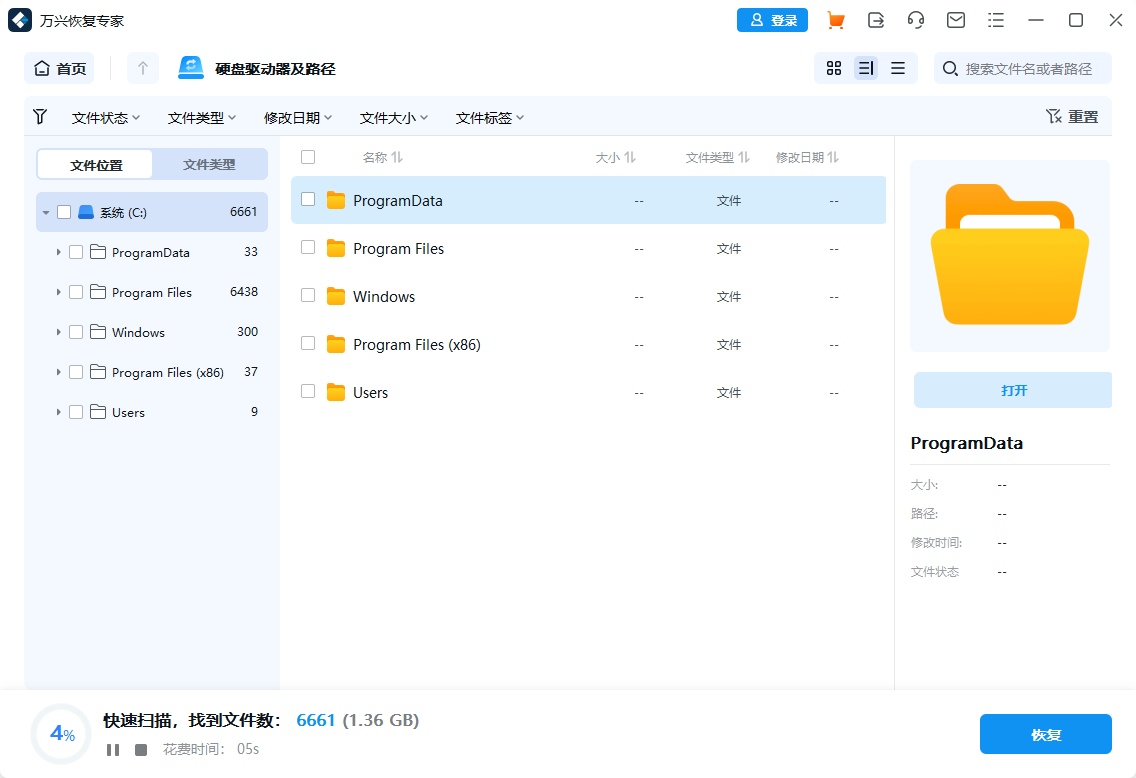Open the shopping cart icon

pos(836,20)
